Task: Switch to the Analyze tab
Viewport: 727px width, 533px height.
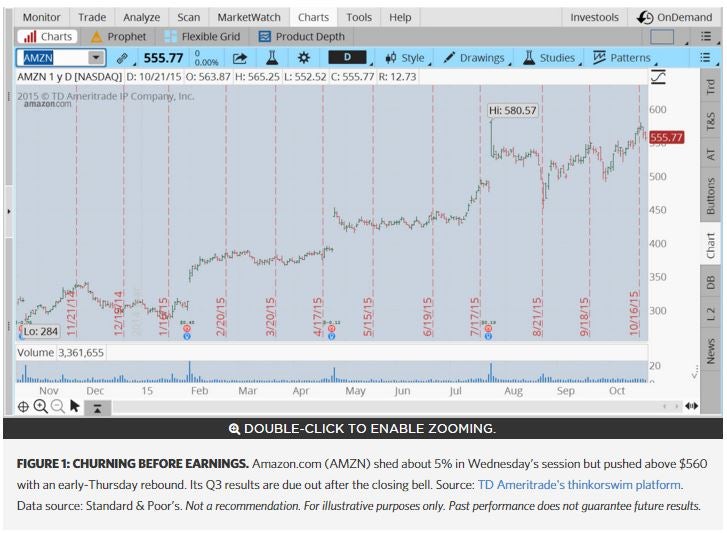Action: pos(141,17)
